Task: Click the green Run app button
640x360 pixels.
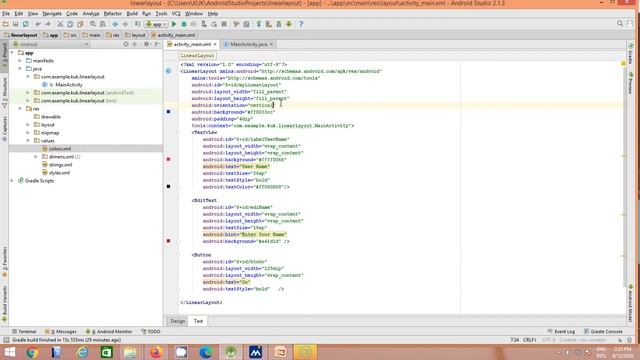Action: click(x=174, y=24)
